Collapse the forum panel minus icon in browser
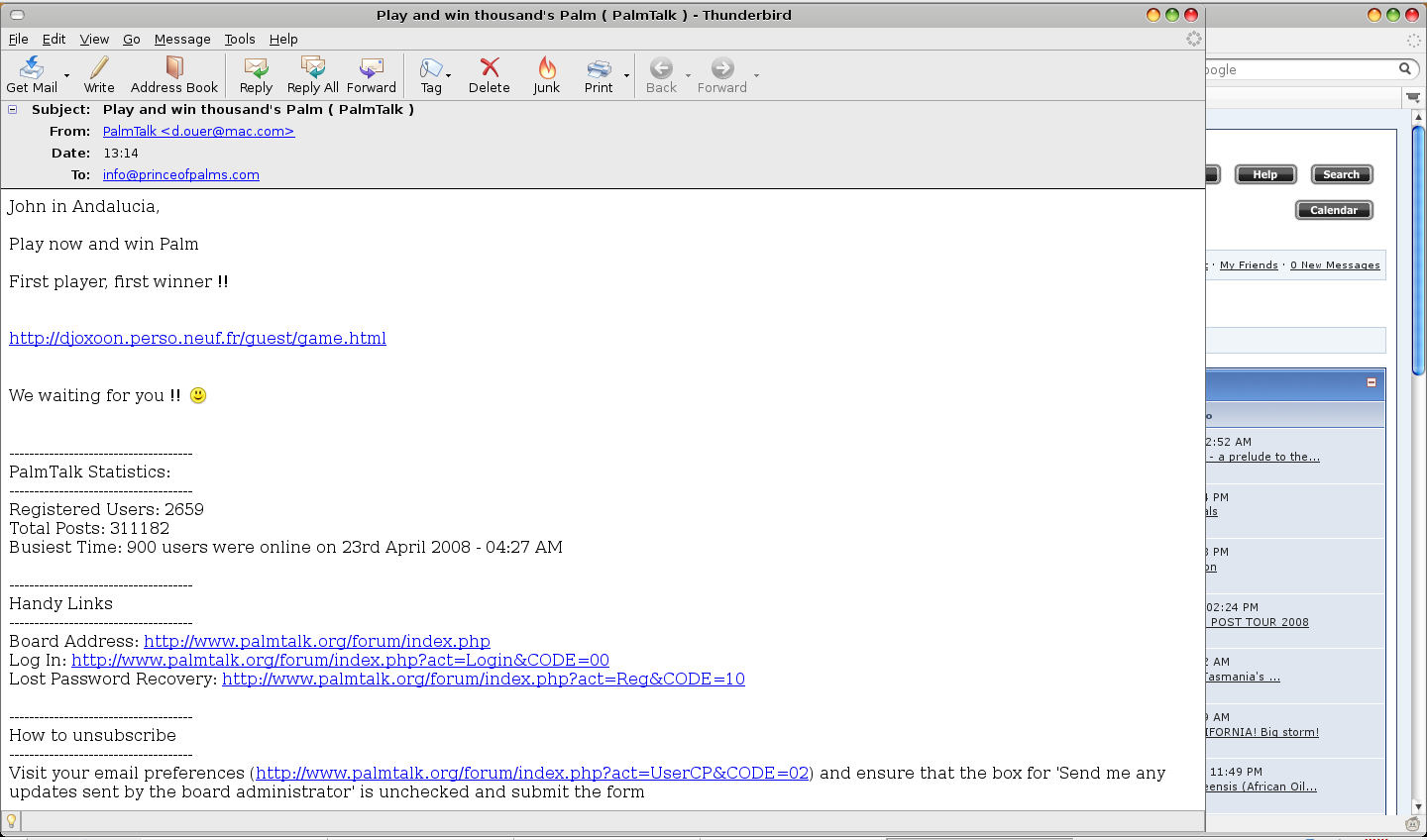This screenshot has height=840, width=1427. [x=1372, y=382]
